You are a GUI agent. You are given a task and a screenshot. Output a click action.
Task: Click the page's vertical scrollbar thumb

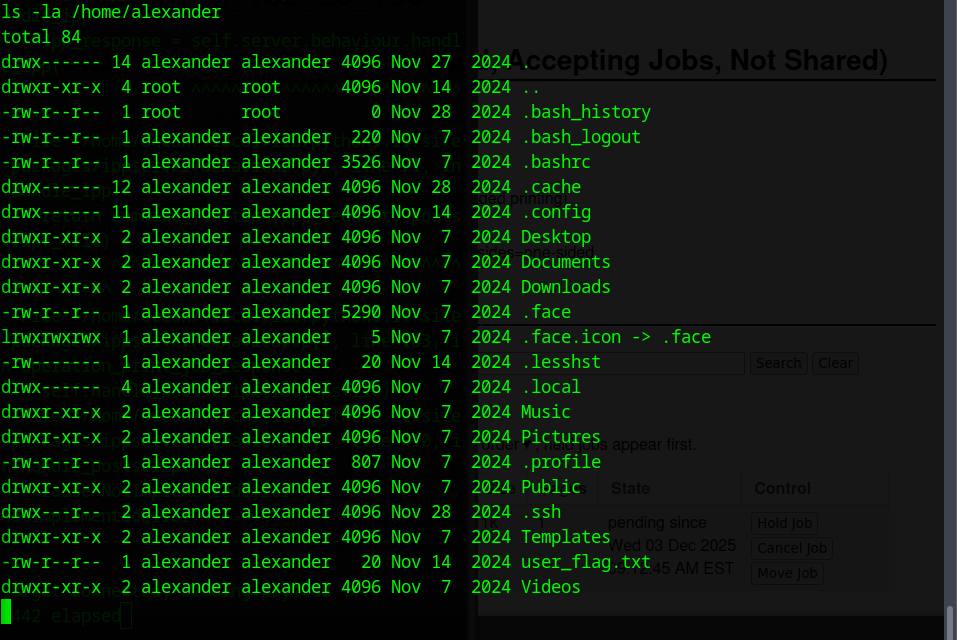[x=949, y=620]
